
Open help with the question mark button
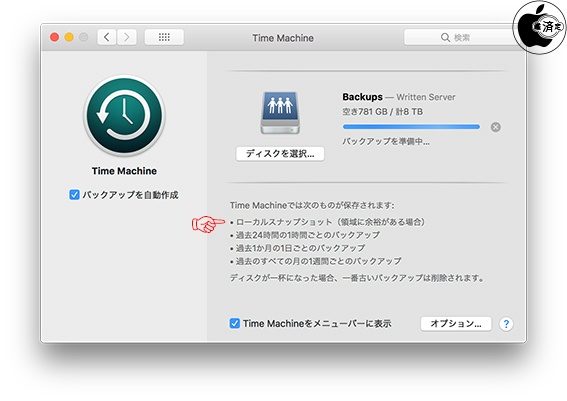(x=506, y=324)
